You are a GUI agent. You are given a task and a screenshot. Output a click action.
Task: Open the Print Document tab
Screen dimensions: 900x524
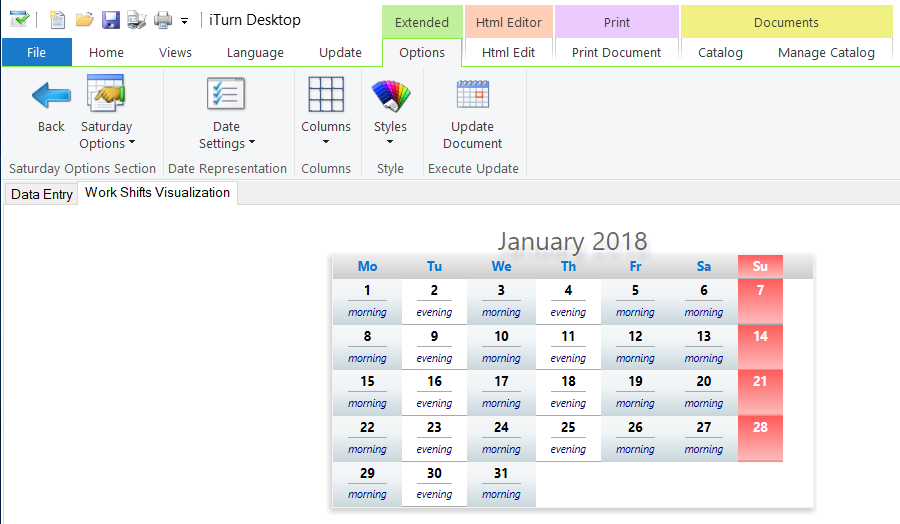pyautogui.click(x=616, y=52)
